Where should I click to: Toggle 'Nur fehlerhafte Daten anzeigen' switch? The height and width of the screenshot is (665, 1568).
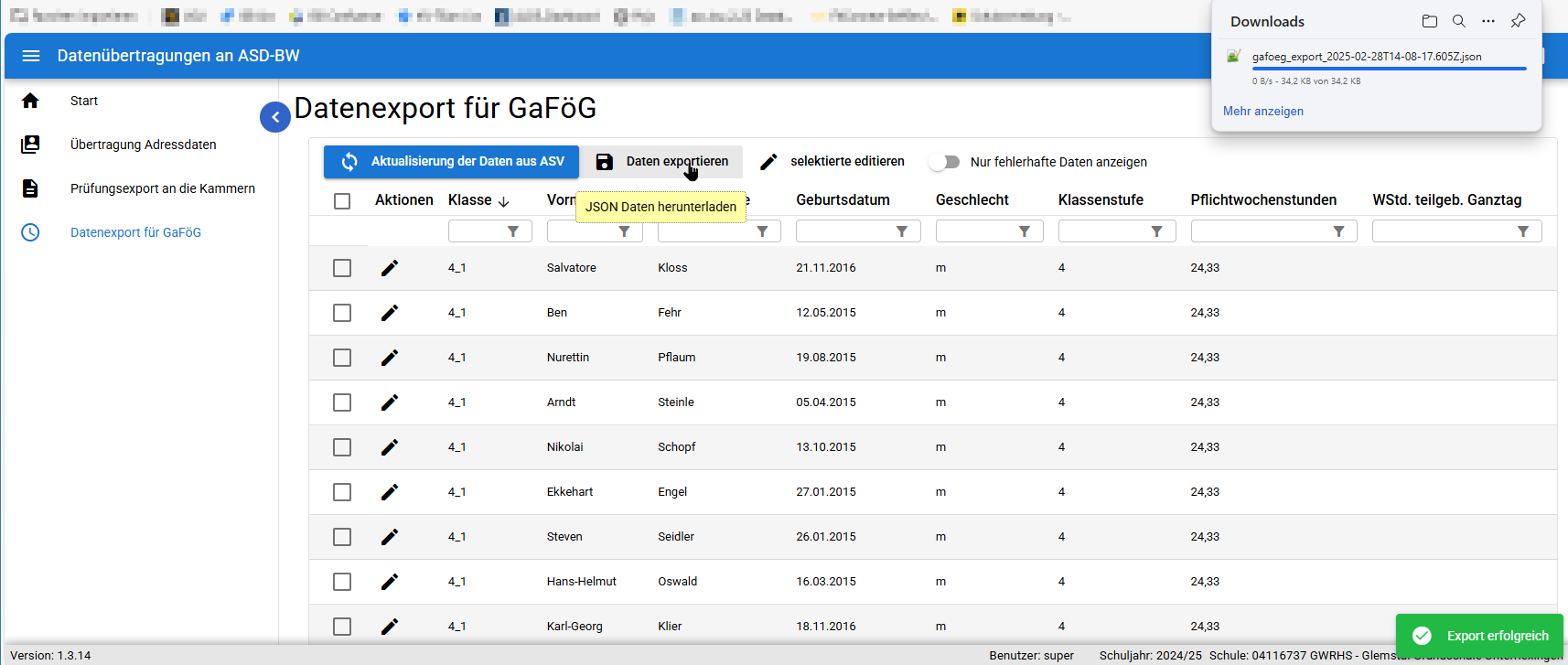(945, 162)
